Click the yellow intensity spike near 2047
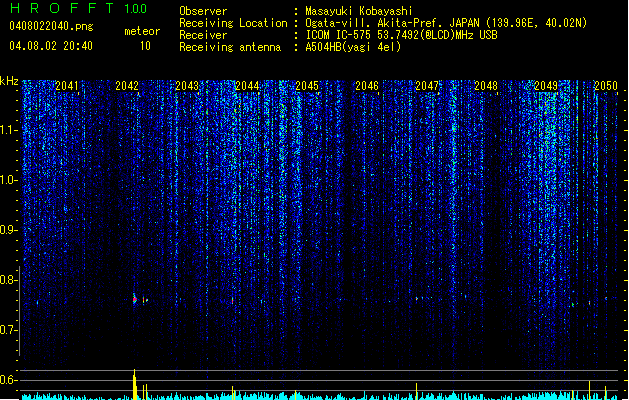 click(x=416, y=391)
